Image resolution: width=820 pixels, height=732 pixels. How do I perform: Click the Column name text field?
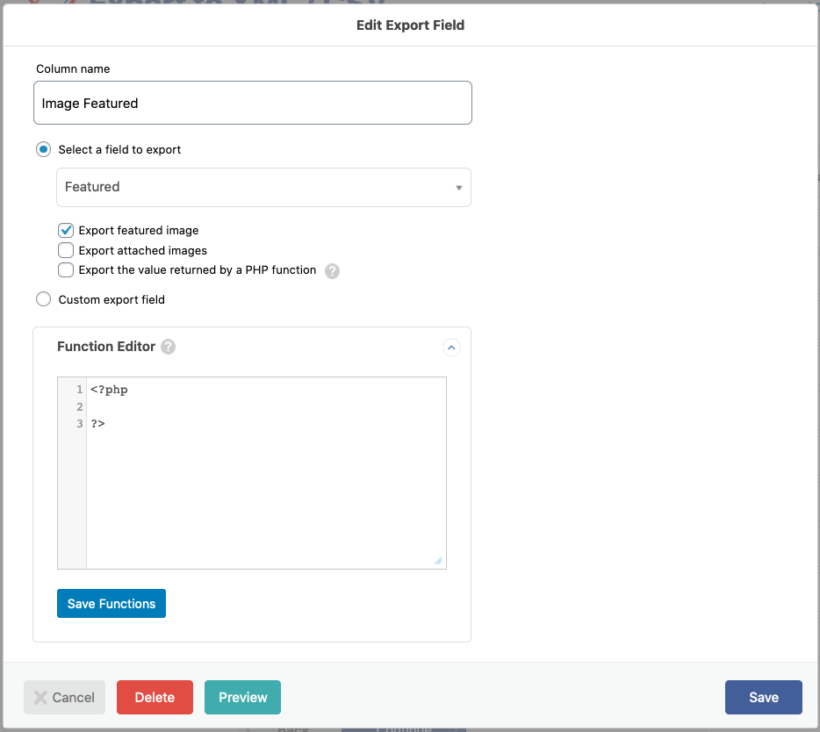coord(252,103)
